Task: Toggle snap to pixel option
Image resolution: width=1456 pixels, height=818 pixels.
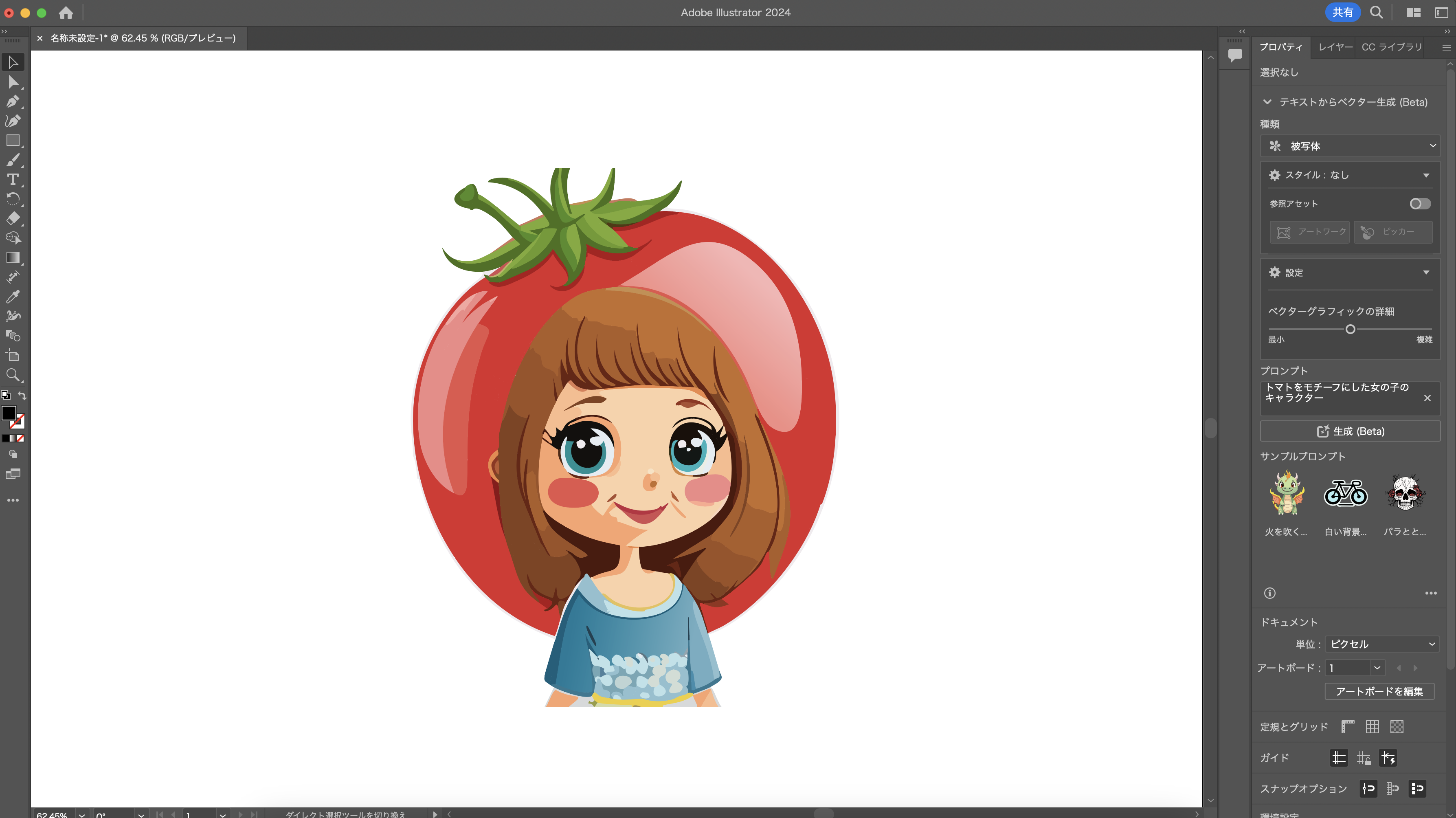Action: pos(1418,789)
